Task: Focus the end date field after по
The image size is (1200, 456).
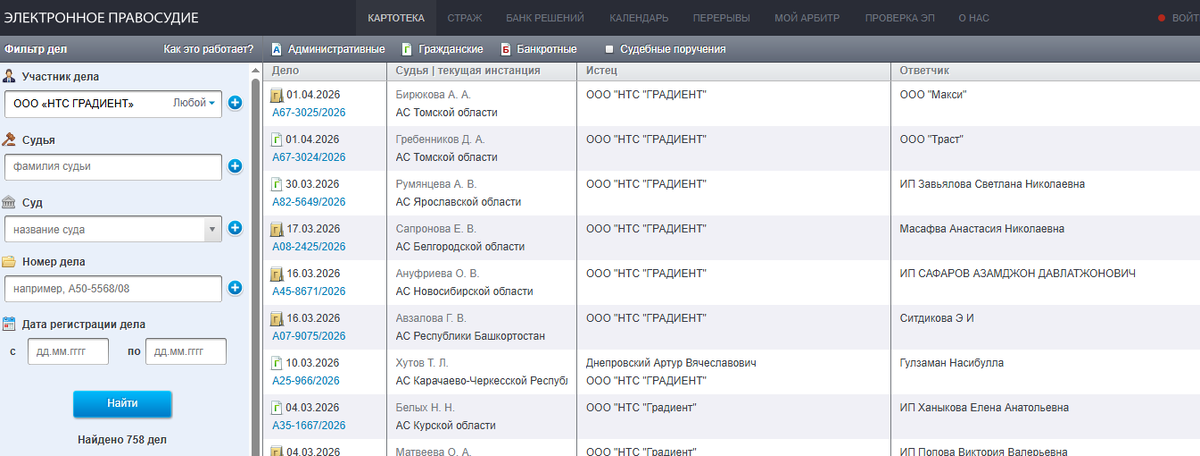Action: point(186,351)
